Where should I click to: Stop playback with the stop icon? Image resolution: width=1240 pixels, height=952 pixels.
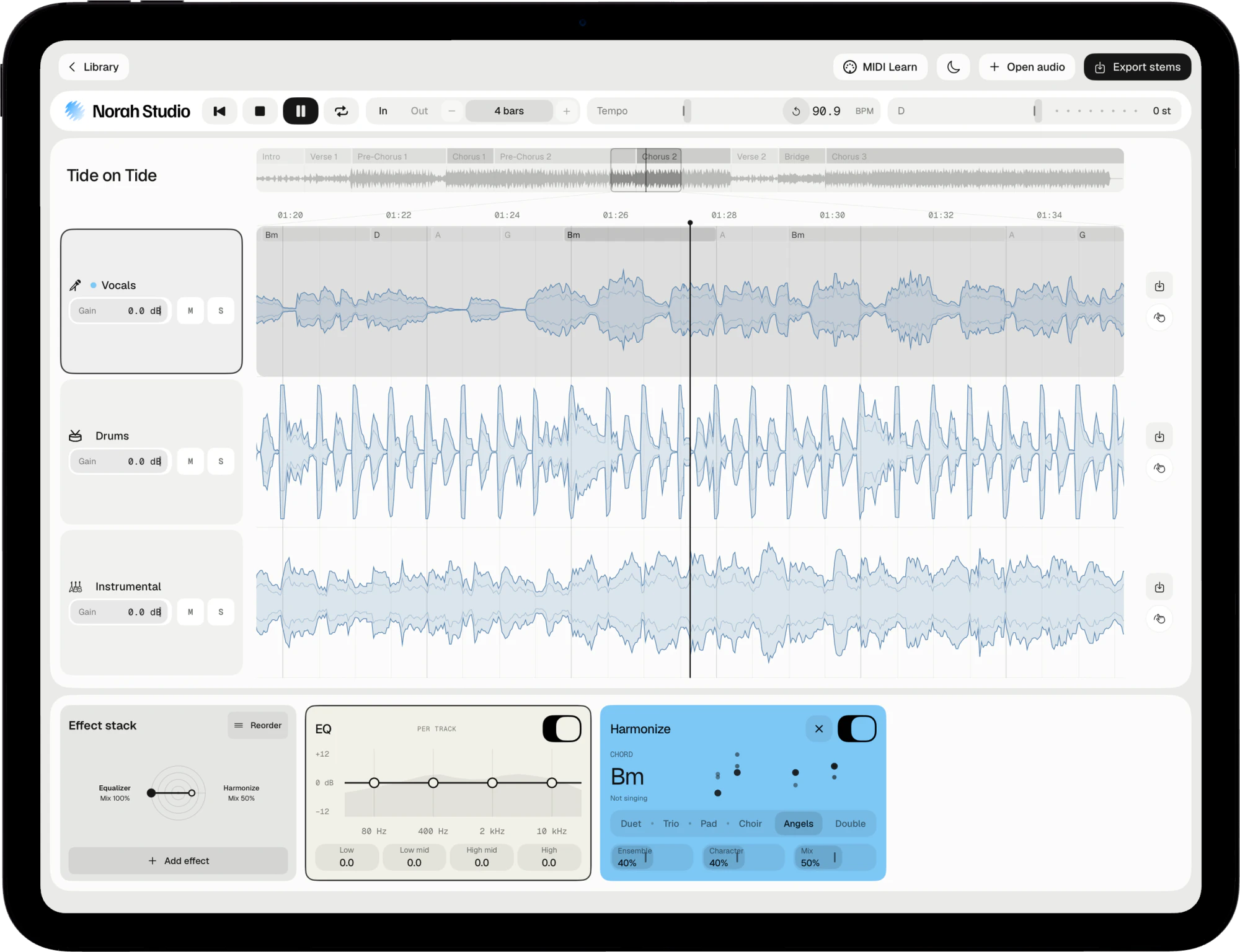[x=260, y=111]
